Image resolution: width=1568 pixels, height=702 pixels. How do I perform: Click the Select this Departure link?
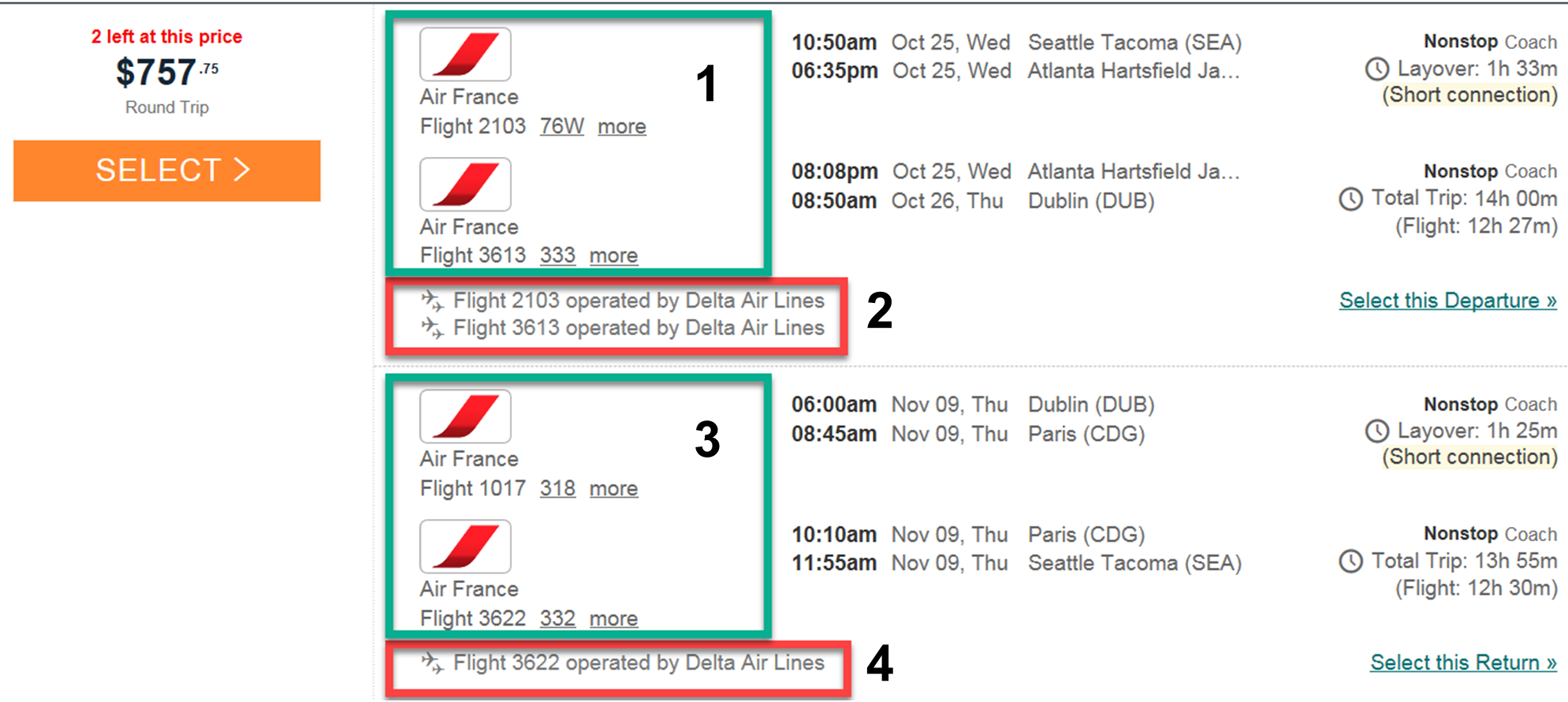[x=1447, y=301]
